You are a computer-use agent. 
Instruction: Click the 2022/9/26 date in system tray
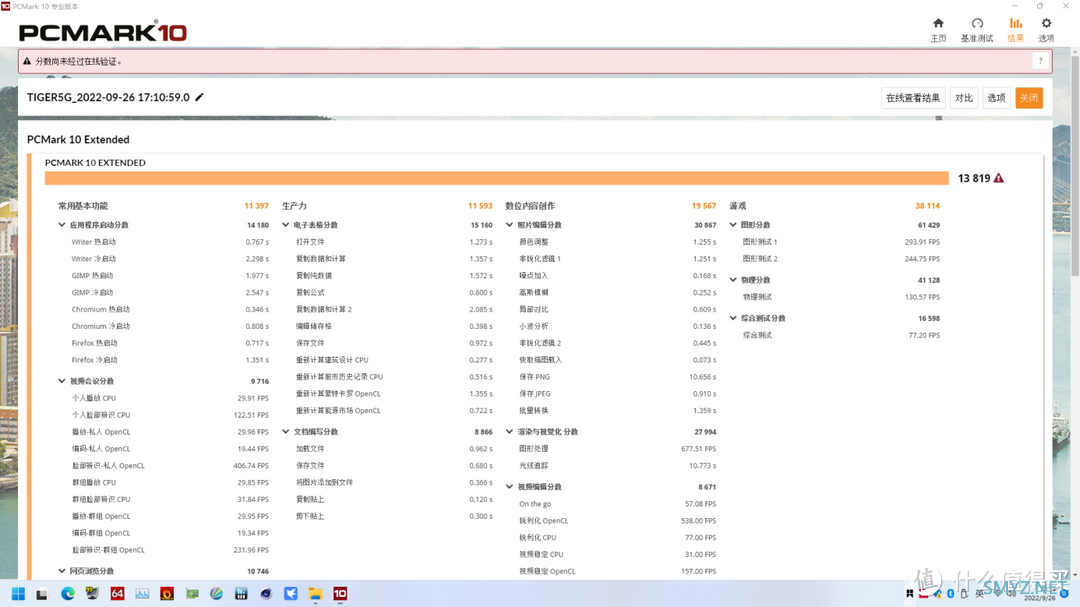tap(1039, 598)
